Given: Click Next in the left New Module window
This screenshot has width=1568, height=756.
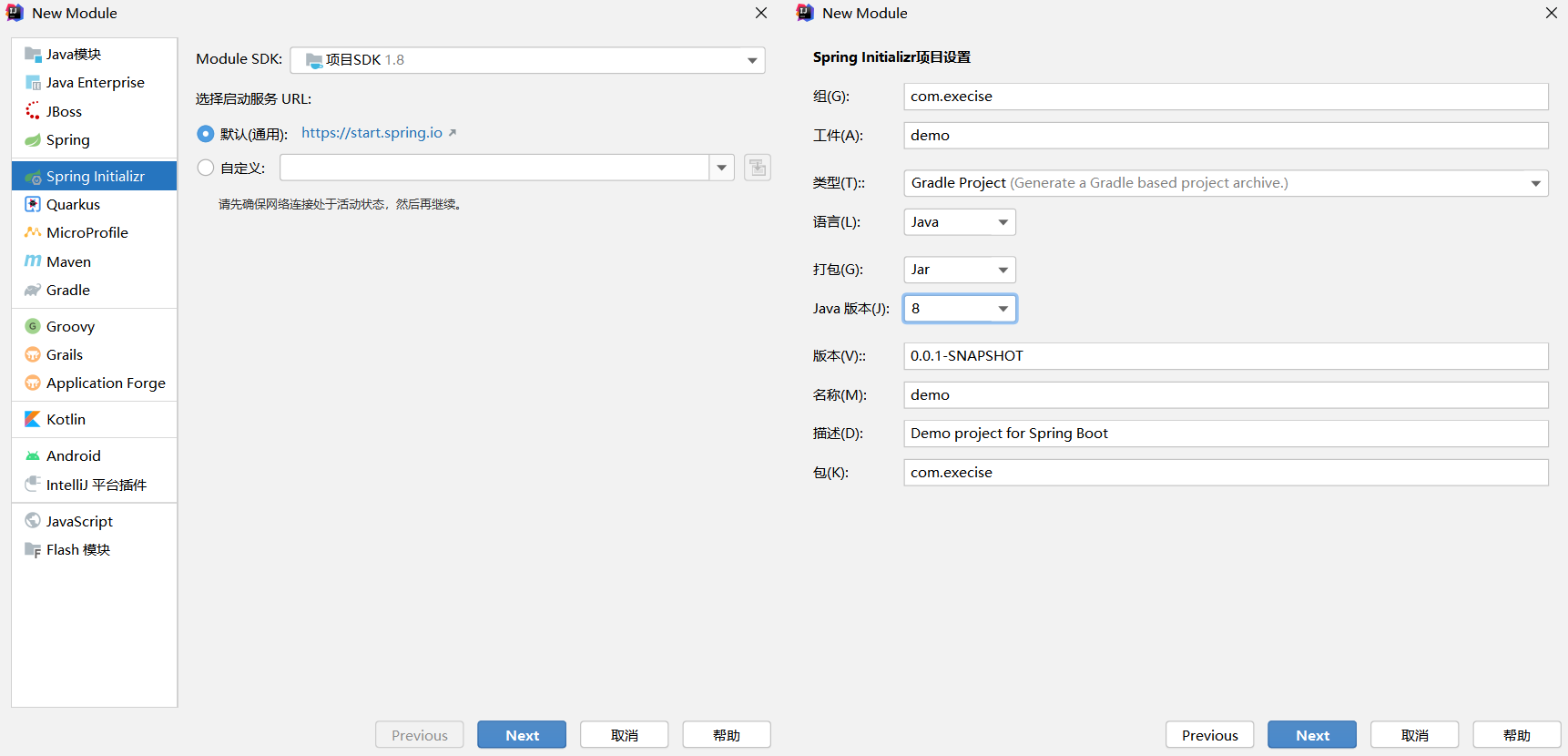Looking at the screenshot, I should point(522,735).
